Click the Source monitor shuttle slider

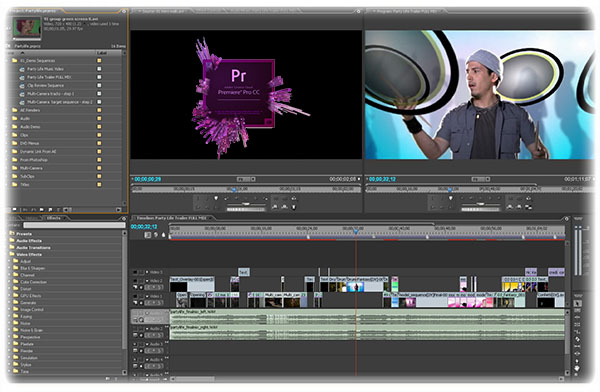[x=246, y=204]
